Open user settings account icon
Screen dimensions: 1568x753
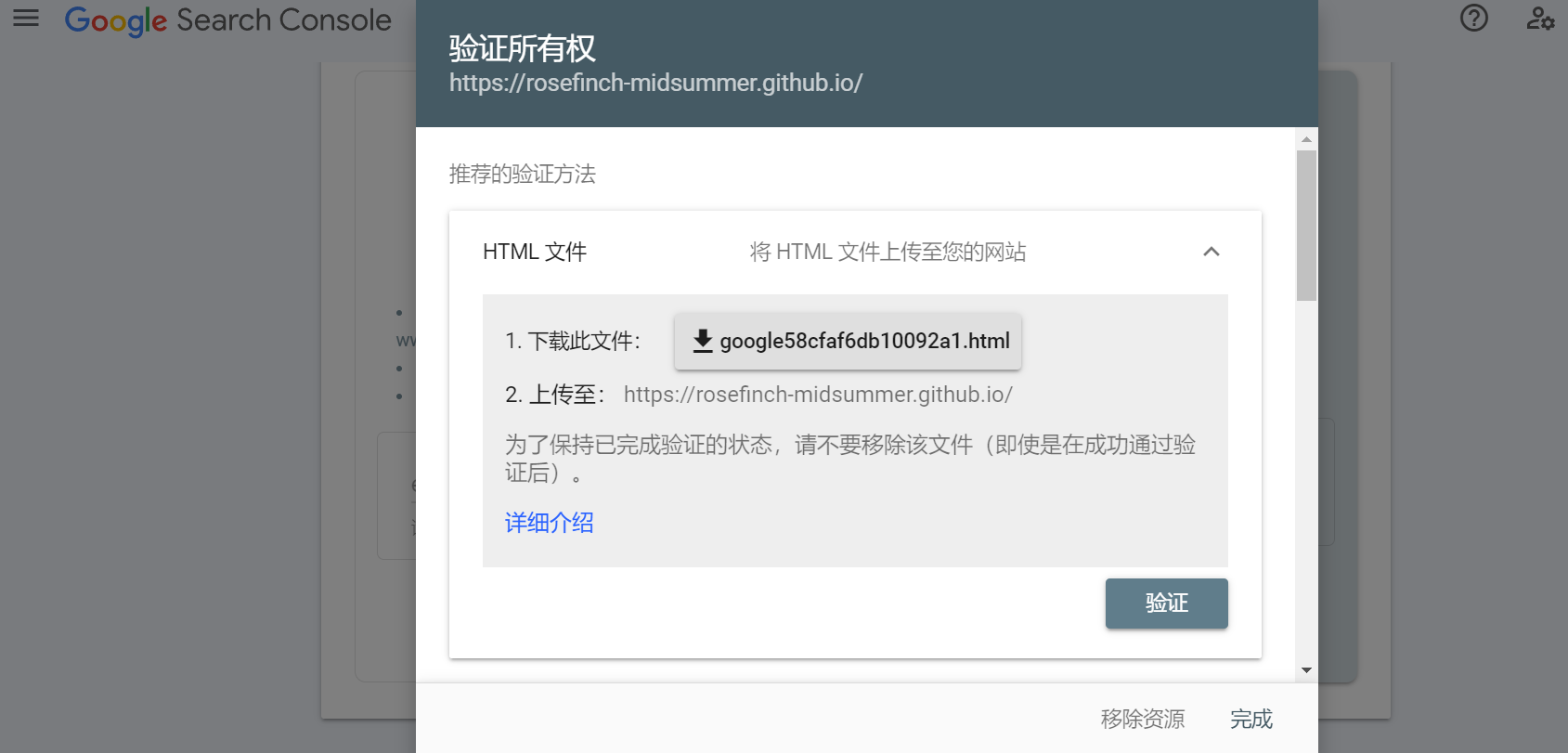point(1540,18)
